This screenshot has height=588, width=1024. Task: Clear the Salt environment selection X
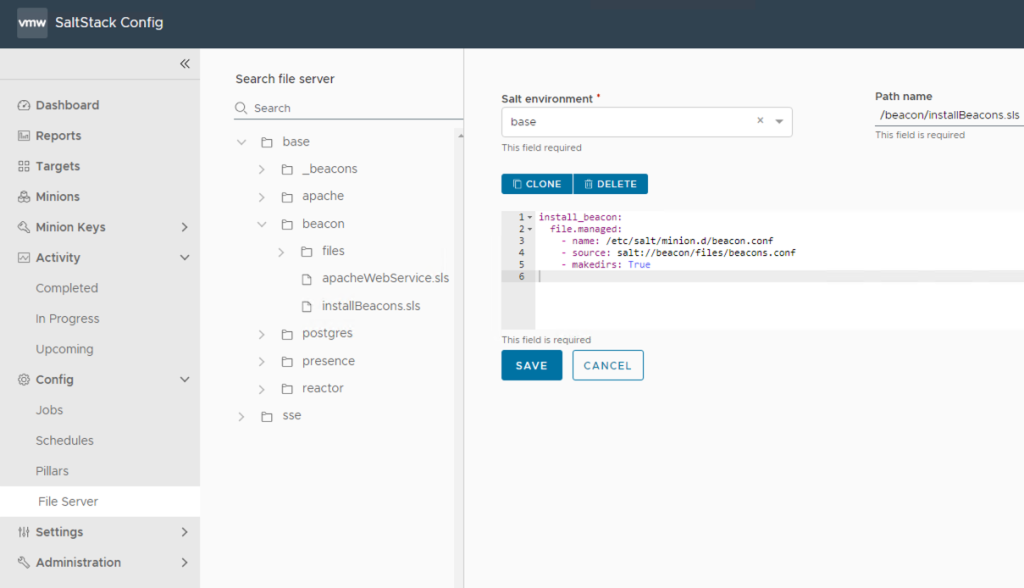[760, 121]
